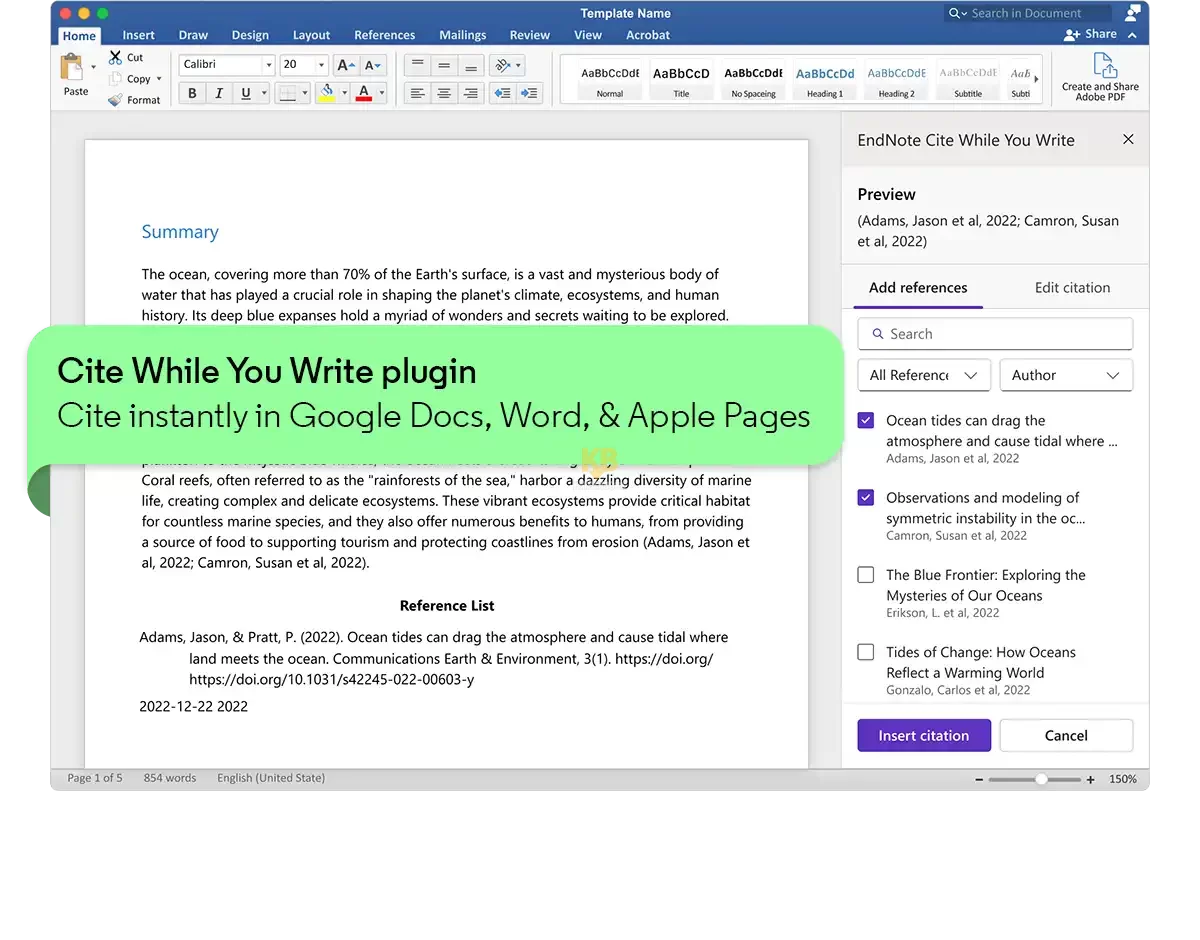Check The Blue Frontier reference
The image size is (1200, 940).
tap(866, 575)
